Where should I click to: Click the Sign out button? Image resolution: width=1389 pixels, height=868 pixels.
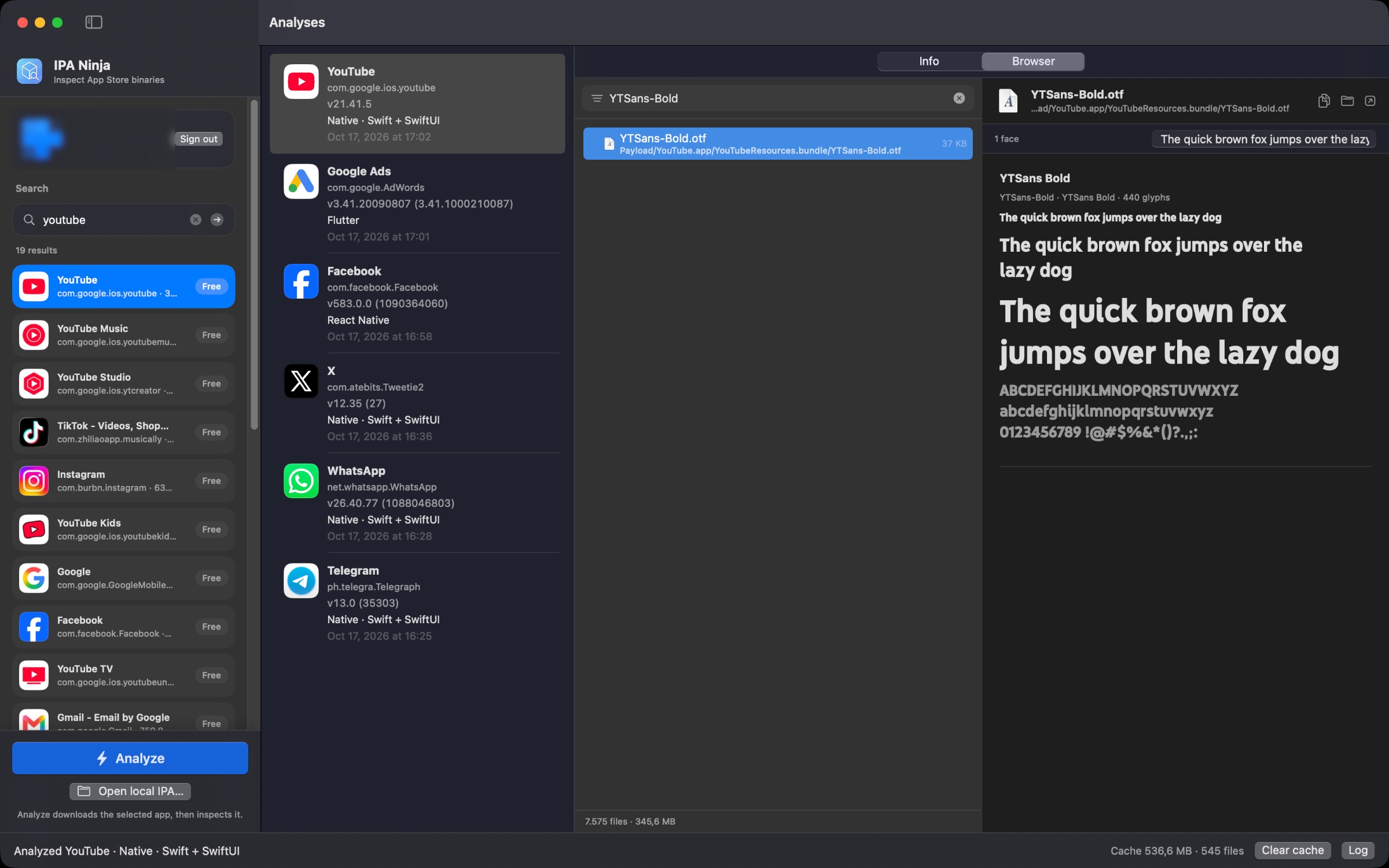click(x=199, y=139)
